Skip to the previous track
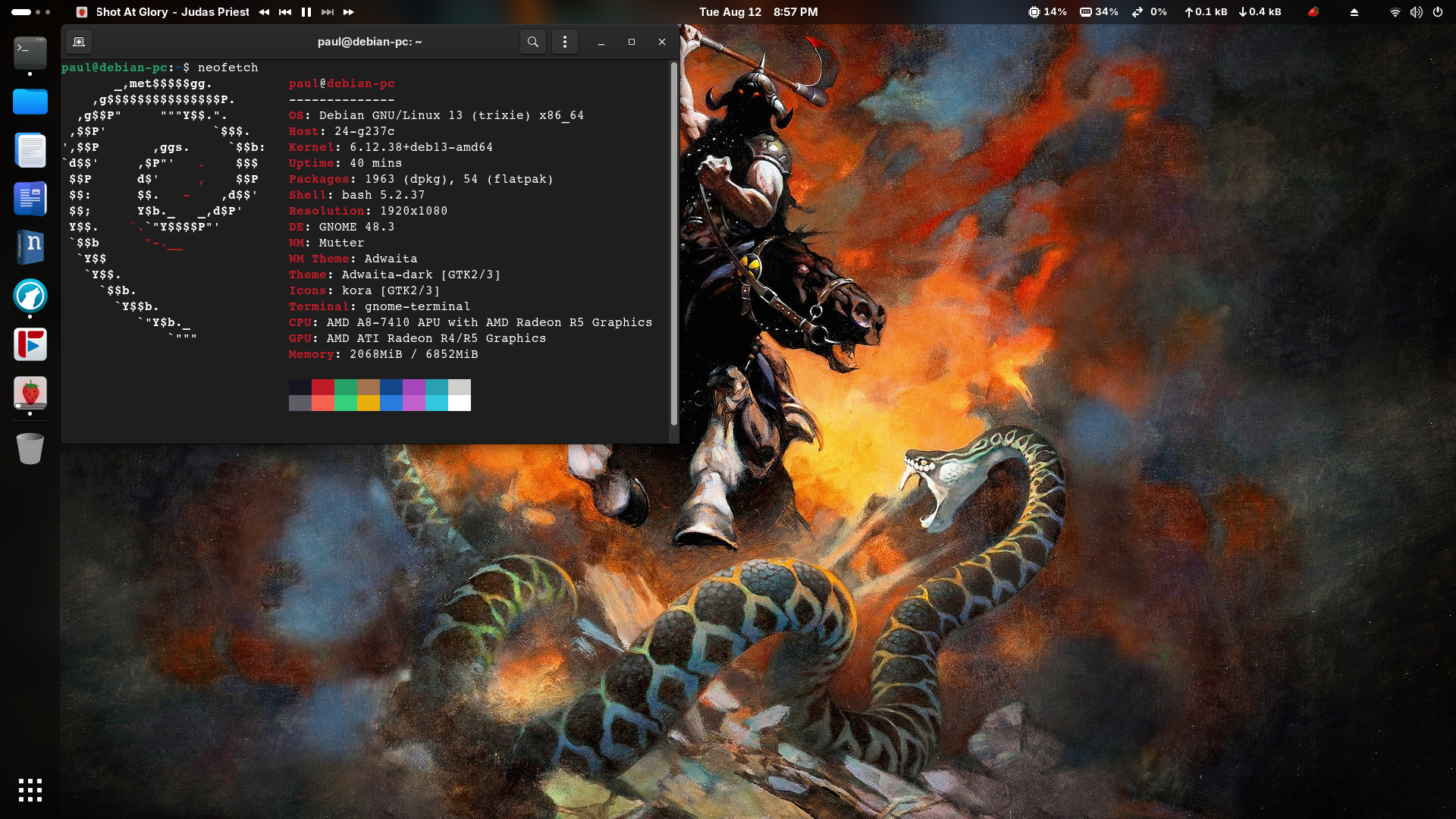Viewport: 1456px width, 819px height. [285, 12]
